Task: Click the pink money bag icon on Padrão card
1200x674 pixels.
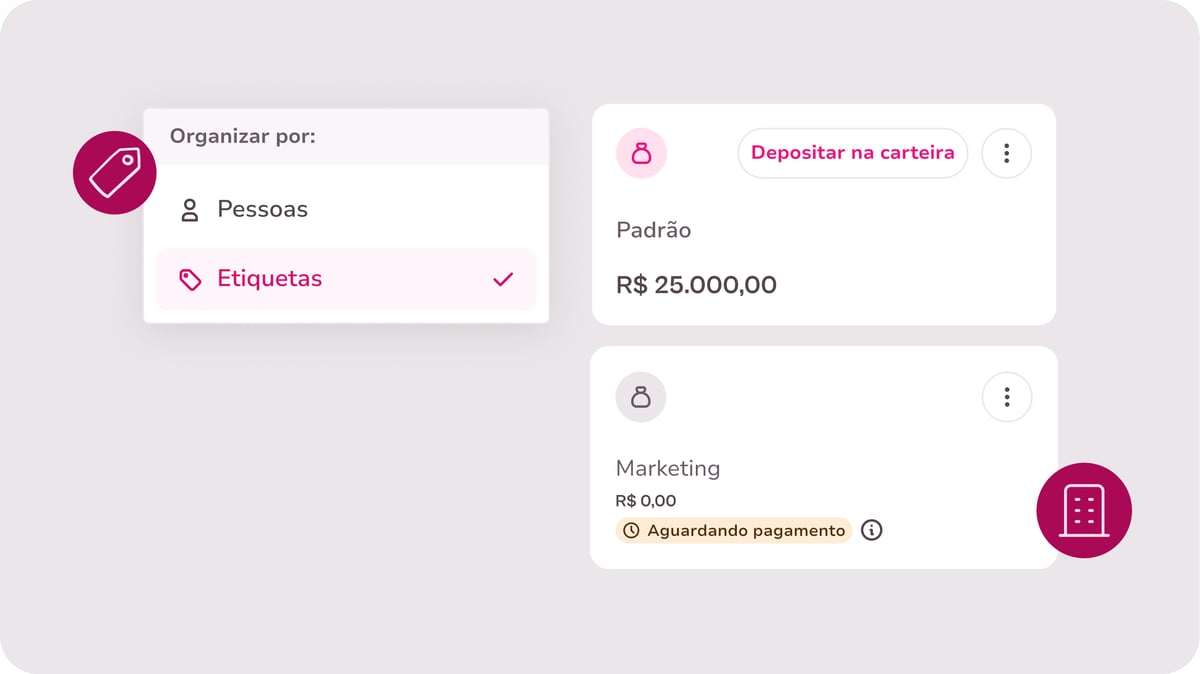Action: (x=641, y=154)
